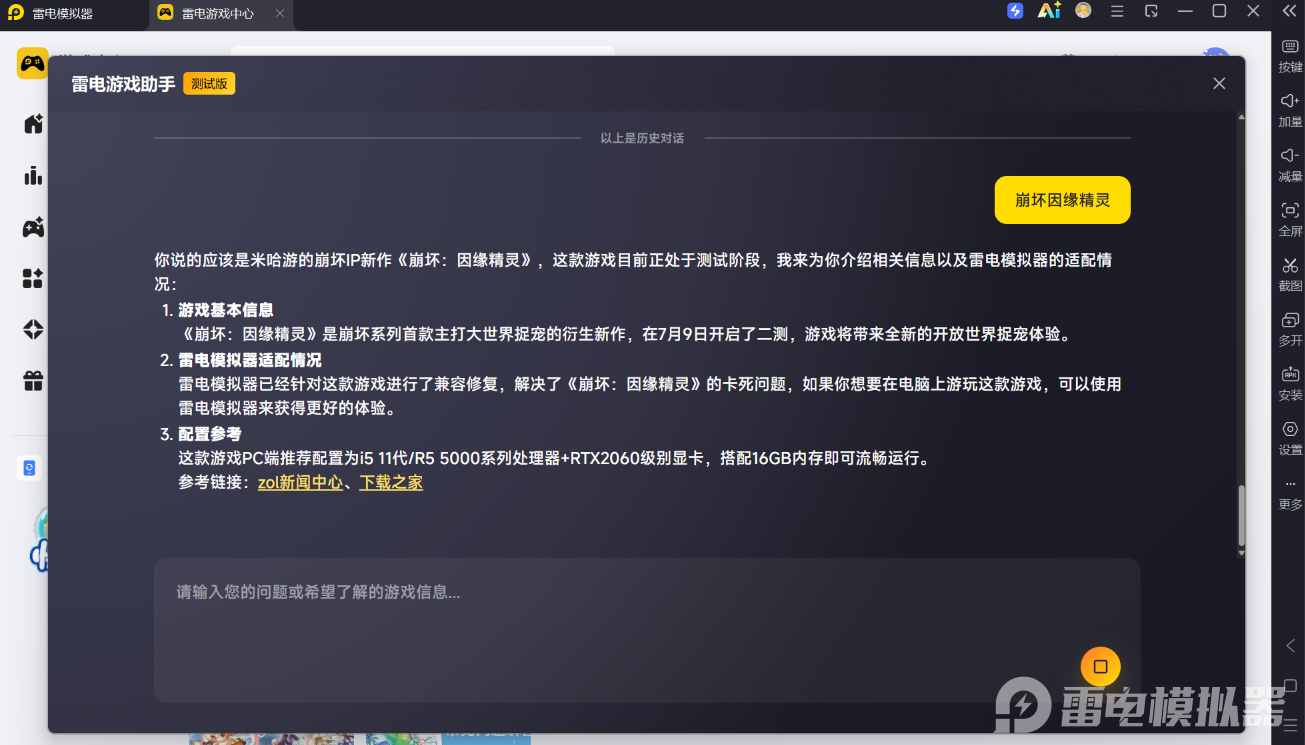This screenshot has height=745, width=1305.
Task: Click the blue lightning bolt icon in title bar
Action: 1015,11
